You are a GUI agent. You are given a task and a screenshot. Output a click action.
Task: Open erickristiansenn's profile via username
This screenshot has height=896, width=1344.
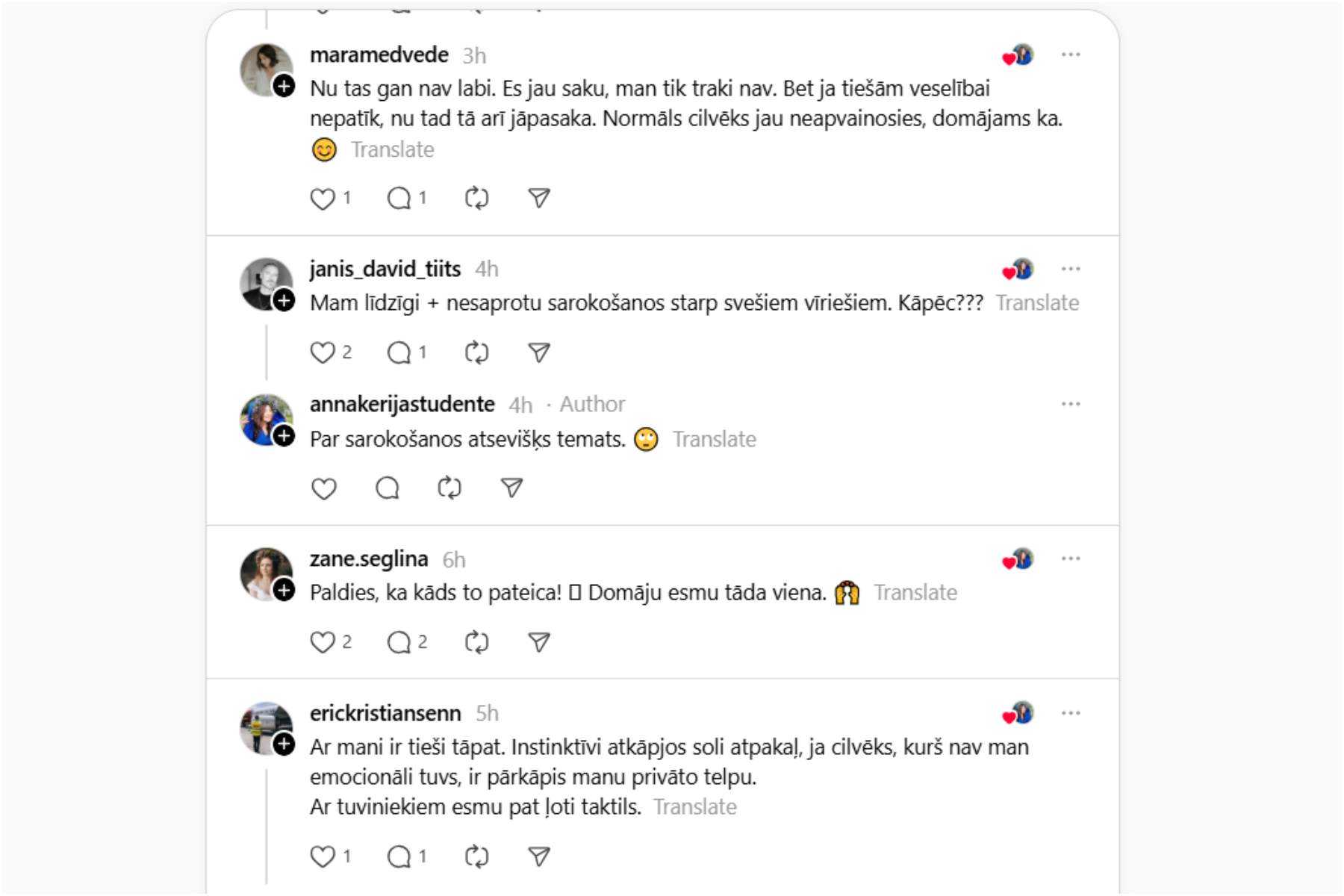pos(385,713)
